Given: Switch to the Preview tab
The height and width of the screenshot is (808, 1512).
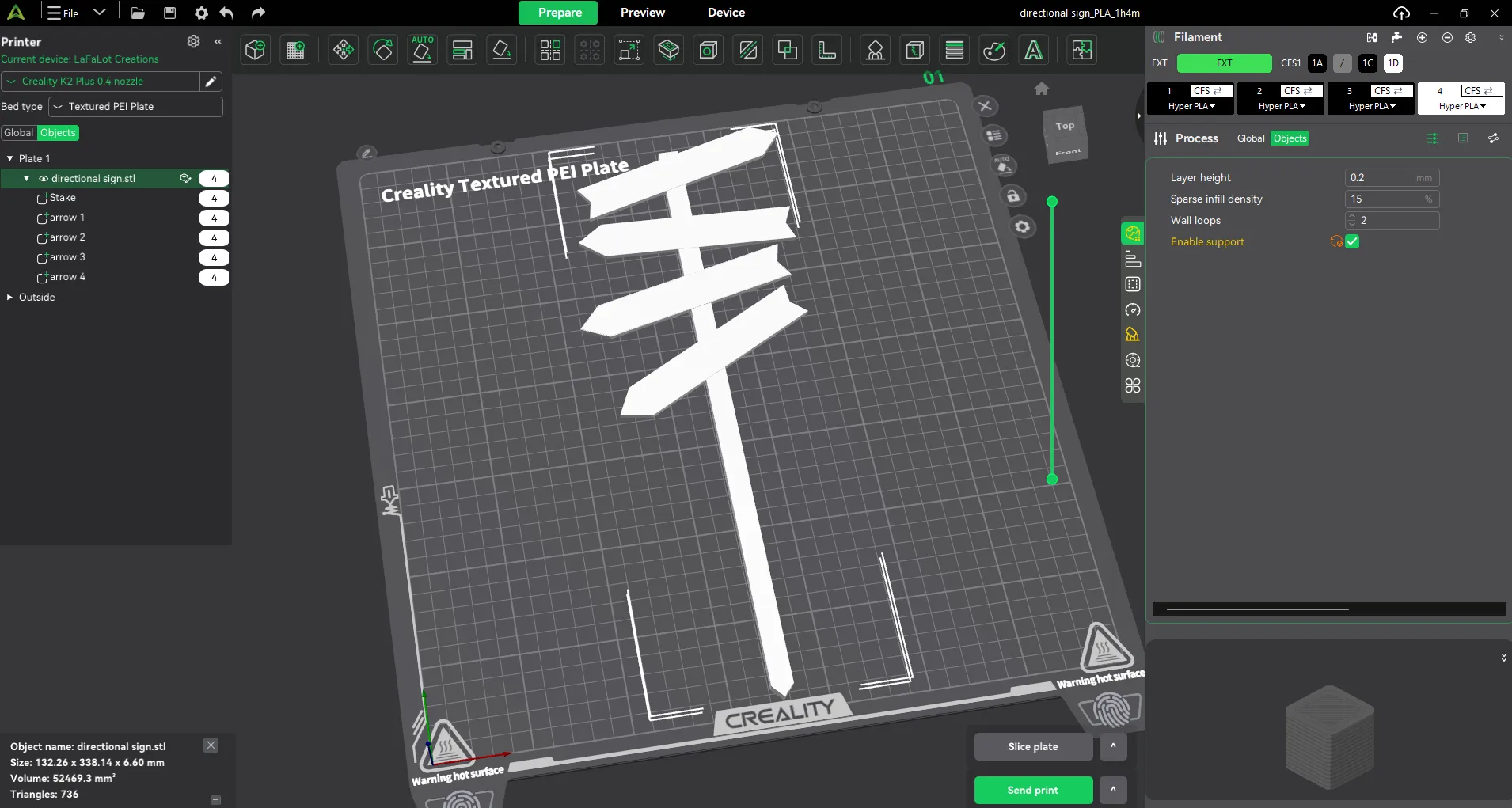Looking at the screenshot, I should pos(642,13).
